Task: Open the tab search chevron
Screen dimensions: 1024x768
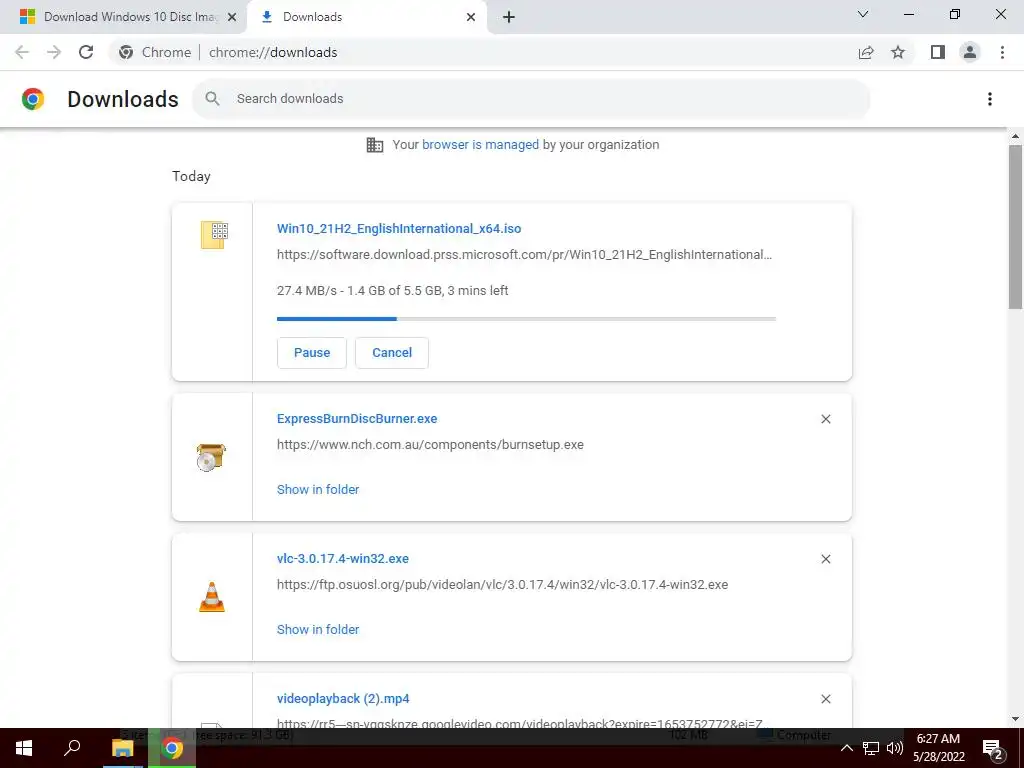Action: (x=863, y=14)
